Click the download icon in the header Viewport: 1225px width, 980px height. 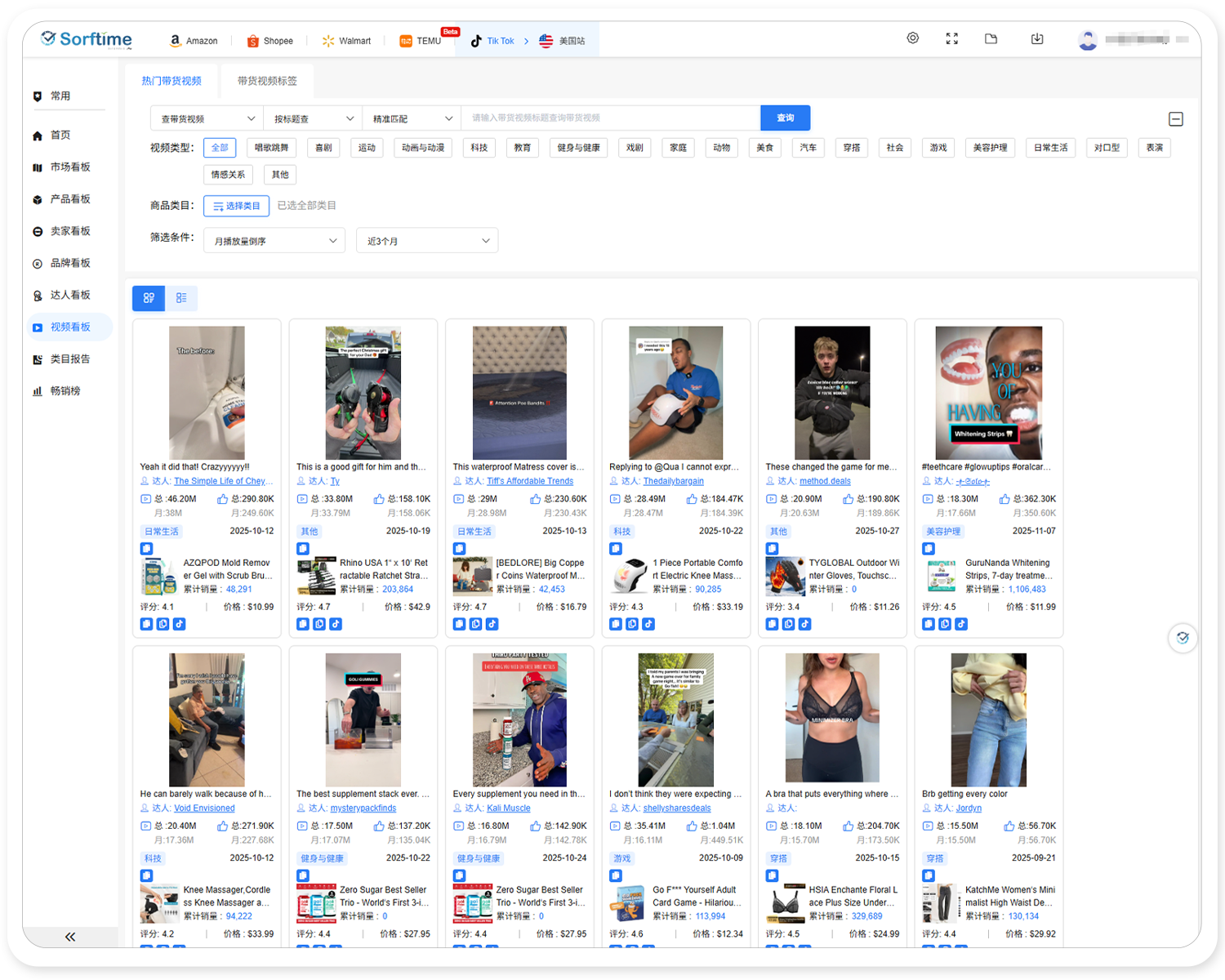1037,38
